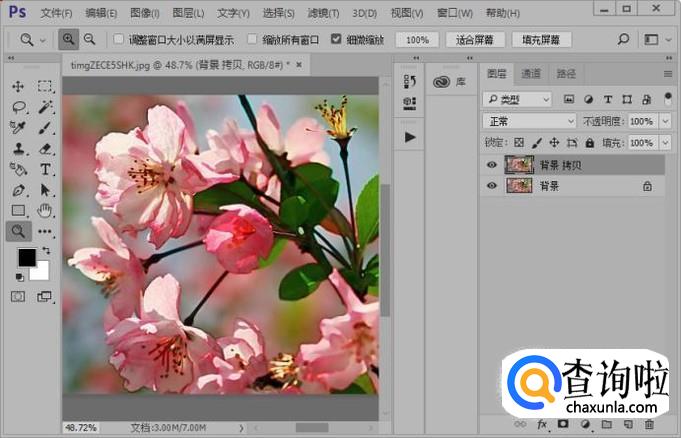Enable 调整窗口大小以满屏显示 checkbox
681x438 pixels.
pyautogui.click(x=116, y=40)
